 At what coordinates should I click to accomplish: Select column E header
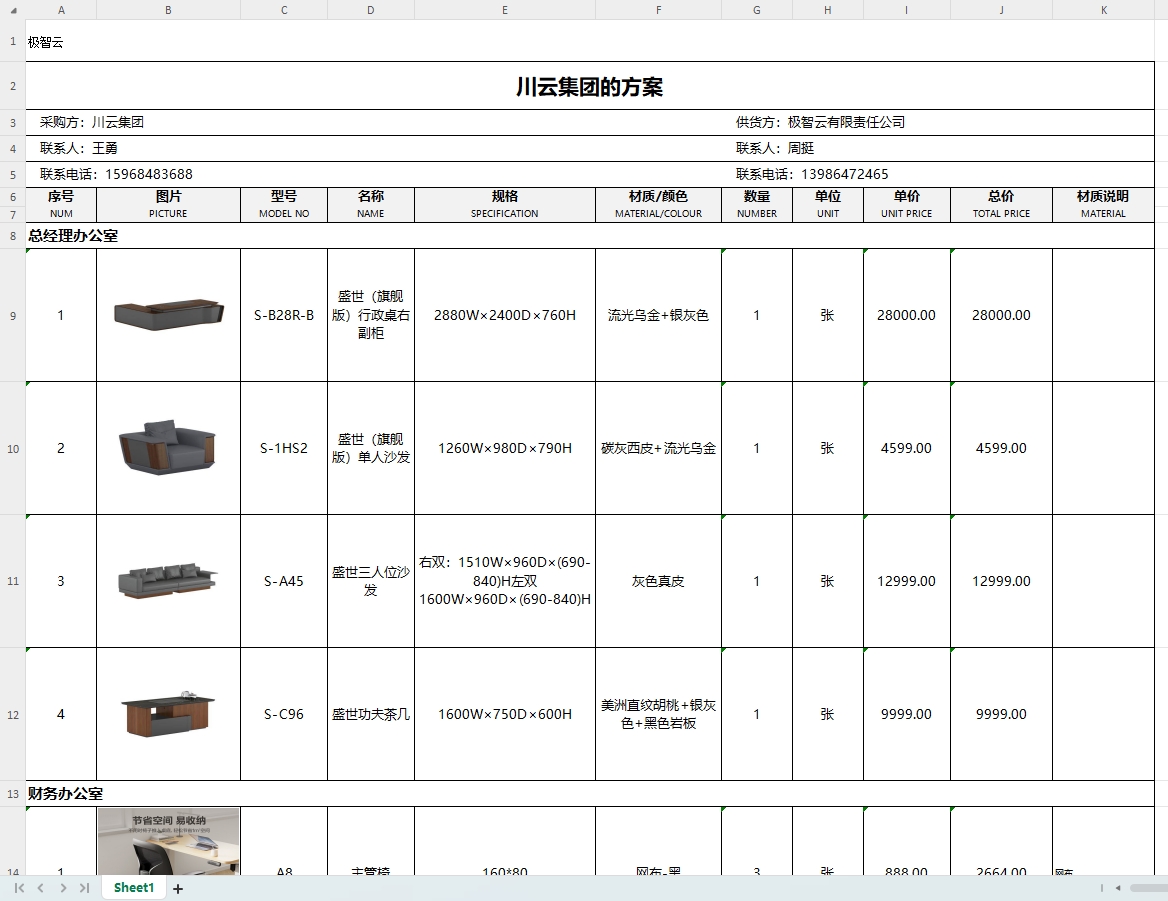pos(504,10)
